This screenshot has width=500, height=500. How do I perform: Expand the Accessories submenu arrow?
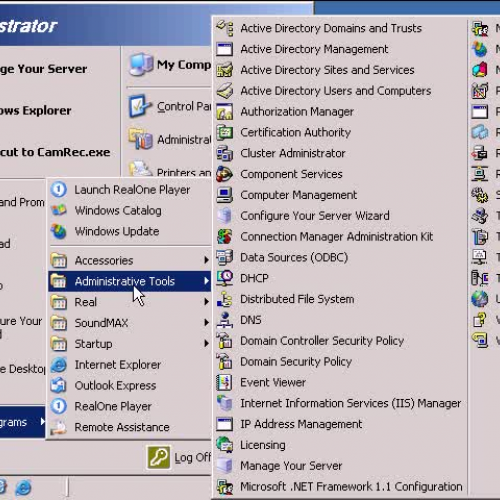click(x=206, y=260)
